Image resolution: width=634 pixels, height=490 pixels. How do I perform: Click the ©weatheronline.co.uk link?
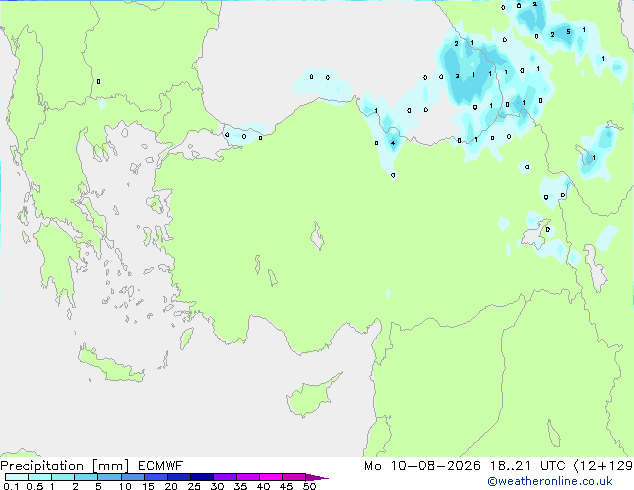click(550, 481)
